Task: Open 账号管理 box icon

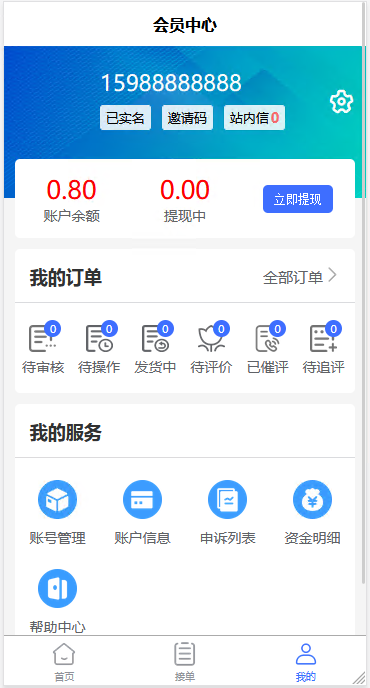Action: pyautogui.click(x=57, y=499)
